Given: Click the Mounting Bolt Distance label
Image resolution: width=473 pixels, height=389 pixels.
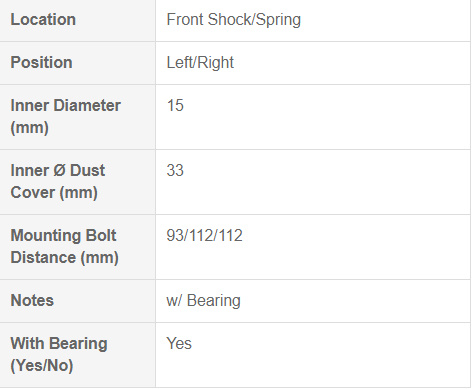Looking at the screenshot, I should coord(65,246).
